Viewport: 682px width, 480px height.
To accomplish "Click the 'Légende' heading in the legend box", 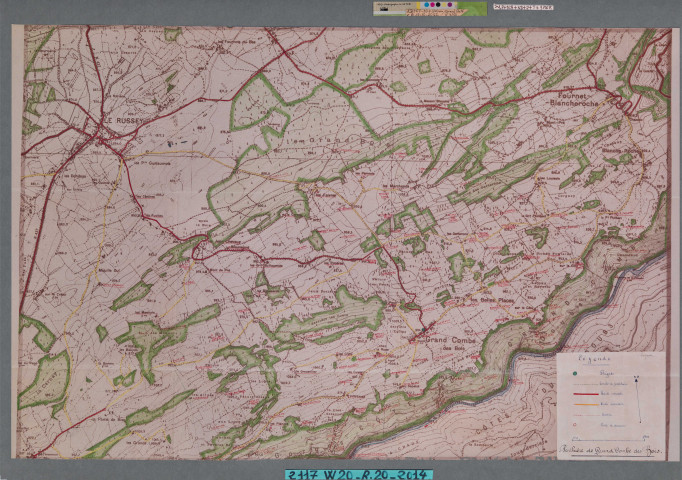I will pos(594,359).
